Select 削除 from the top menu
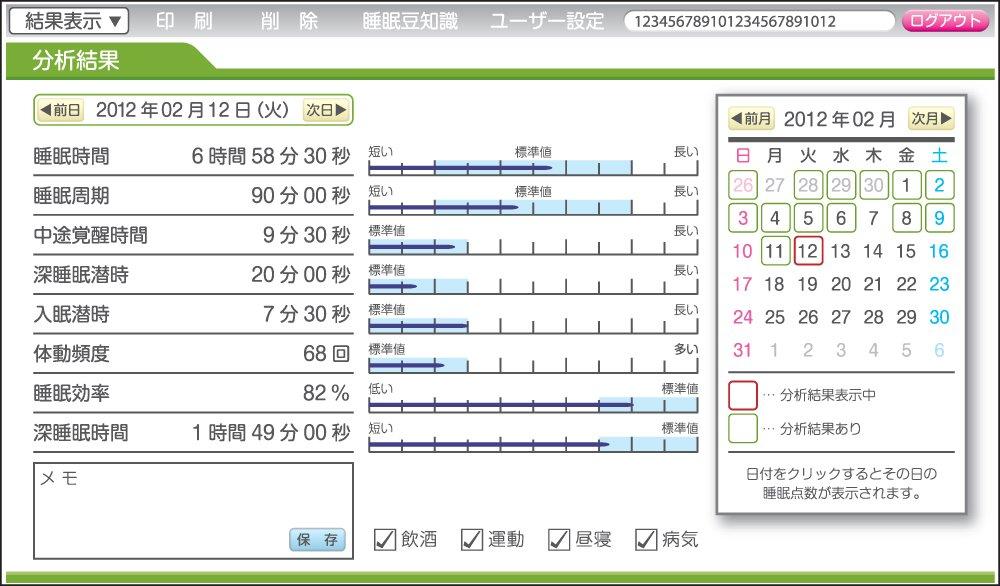Image resolution: width=1000 pixels, height=586 pixels. point(290,20)
